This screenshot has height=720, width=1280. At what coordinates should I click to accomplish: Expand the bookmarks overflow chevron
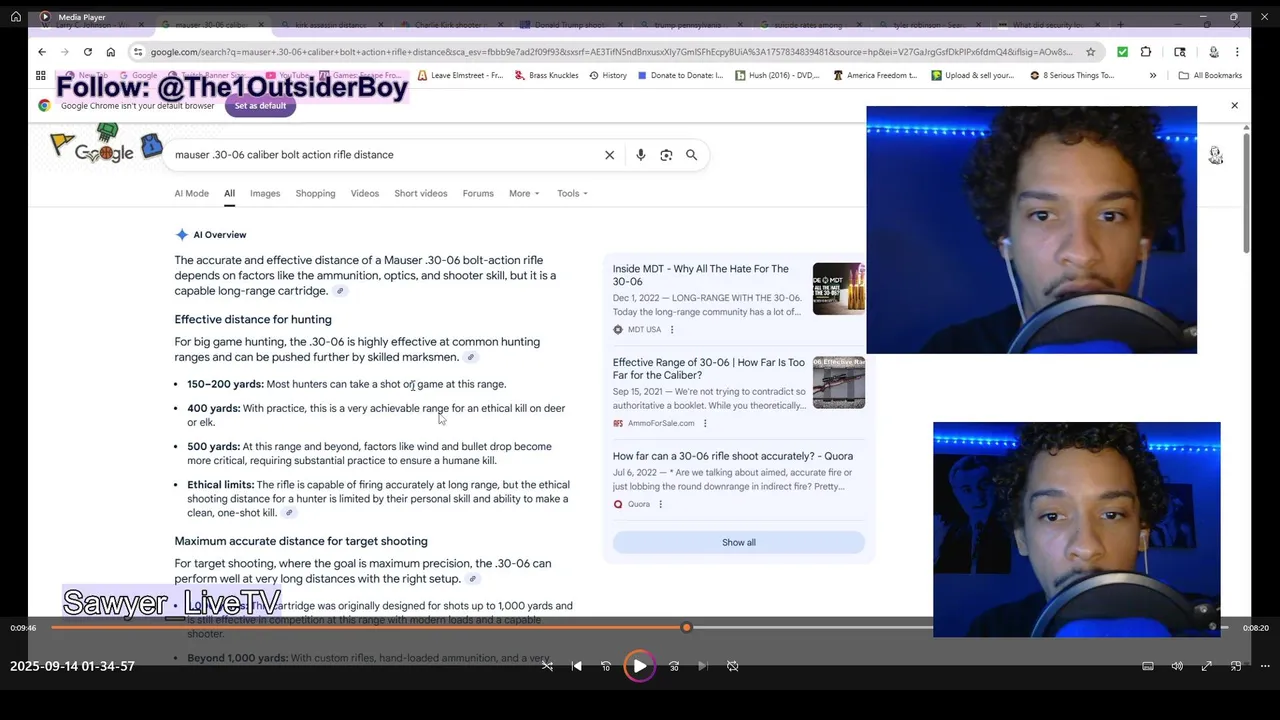click(x=1153, y=75)
